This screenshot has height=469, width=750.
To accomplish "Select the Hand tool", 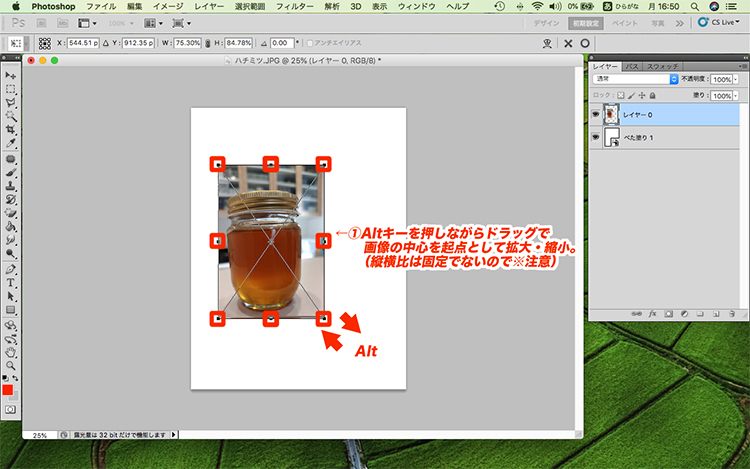I will pos(11,352).
